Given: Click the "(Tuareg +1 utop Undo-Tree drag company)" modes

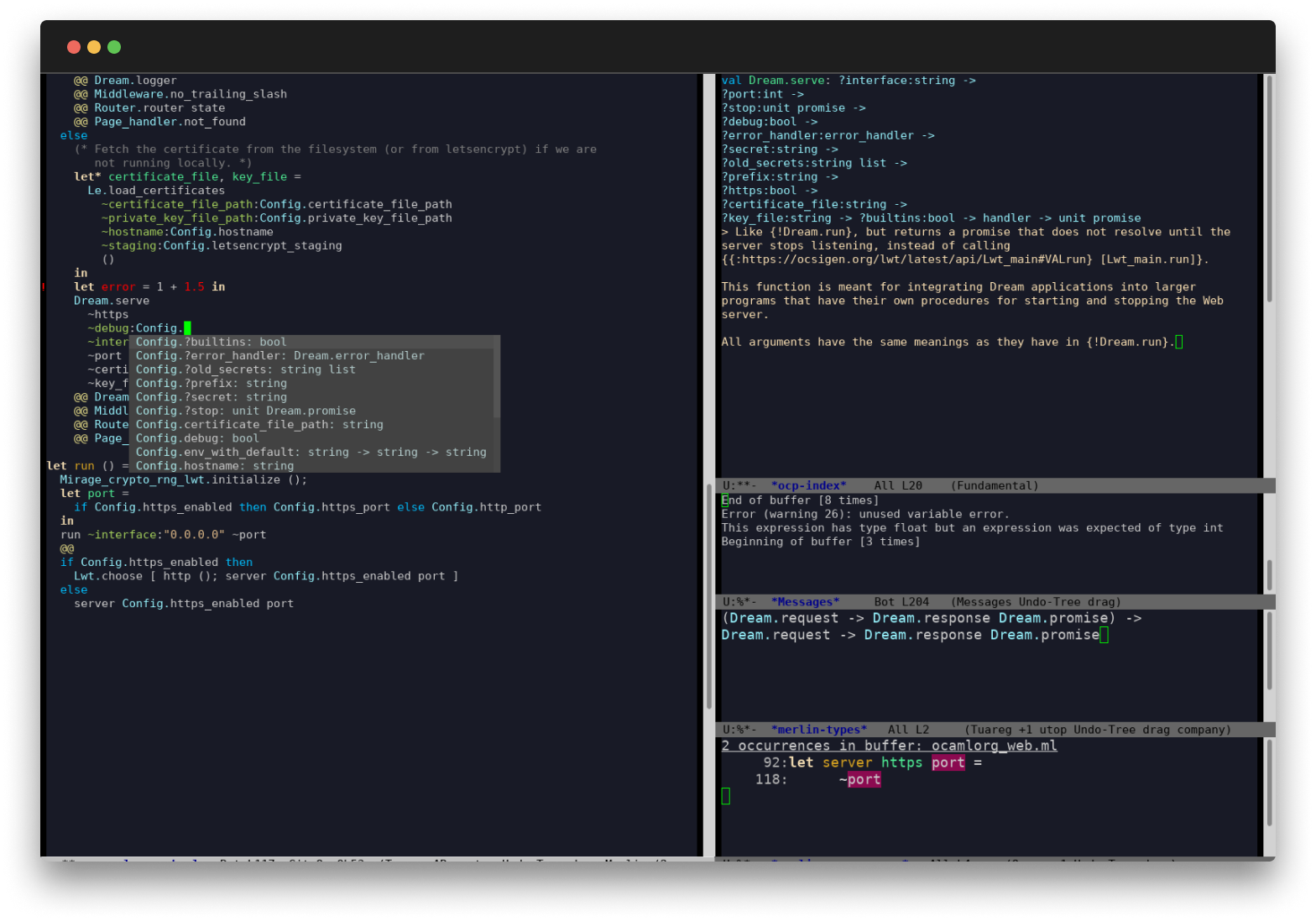Looking at the screenshot, I should (x=1098, y=730).
